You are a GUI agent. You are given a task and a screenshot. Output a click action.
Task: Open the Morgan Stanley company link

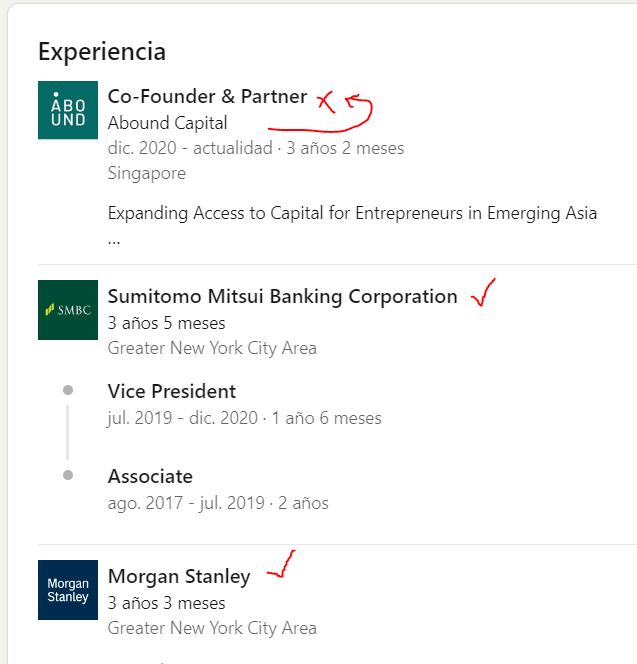click(179, 577)
